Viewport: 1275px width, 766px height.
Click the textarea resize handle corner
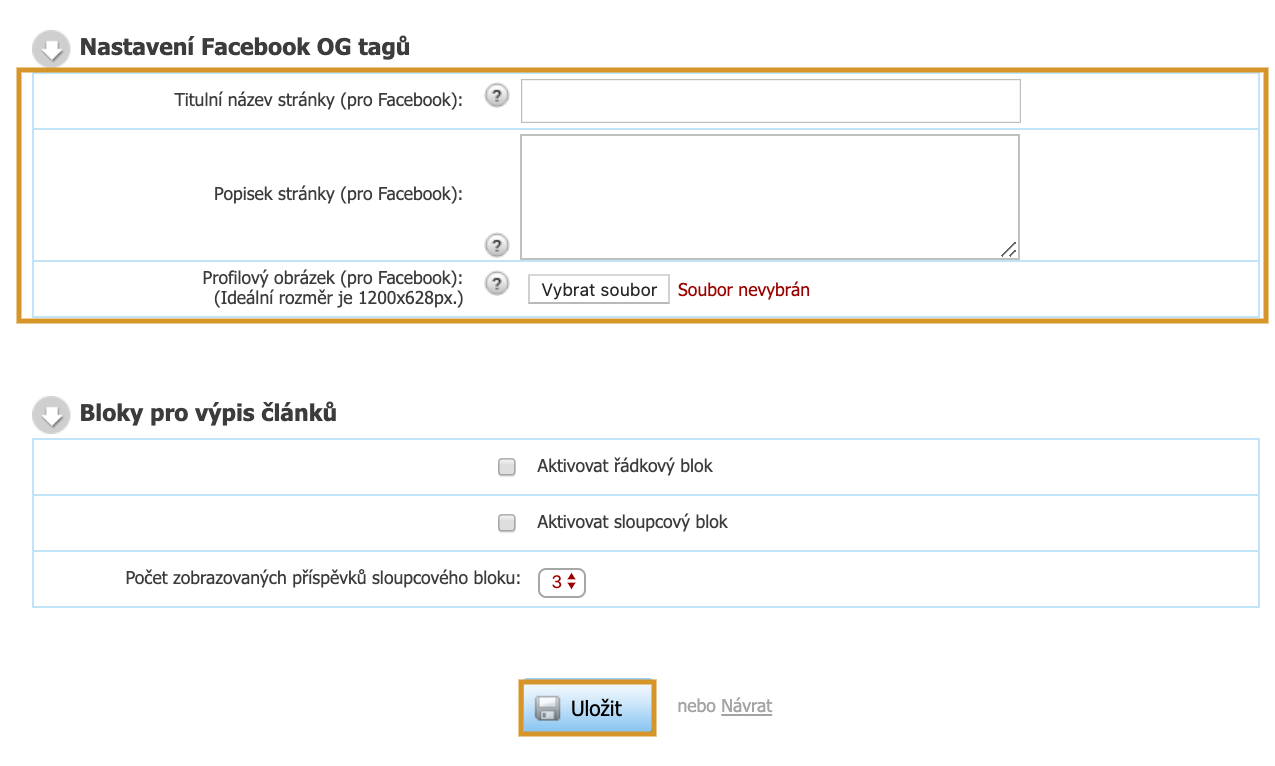coord(1009,249)
